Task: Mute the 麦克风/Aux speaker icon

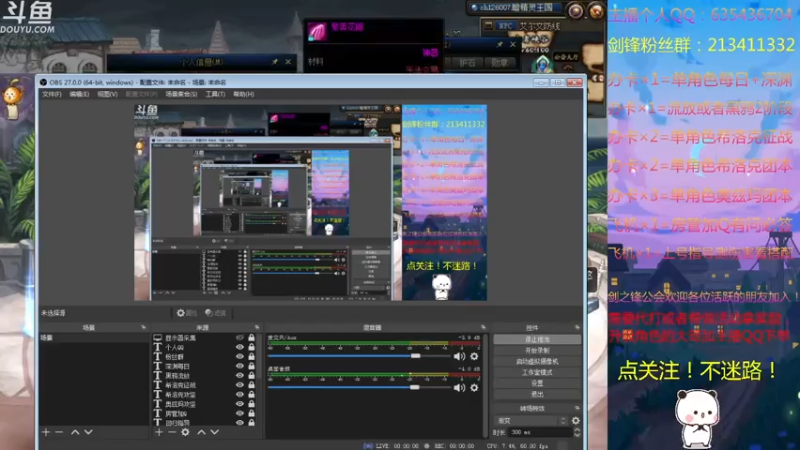Action: (459, 356)
